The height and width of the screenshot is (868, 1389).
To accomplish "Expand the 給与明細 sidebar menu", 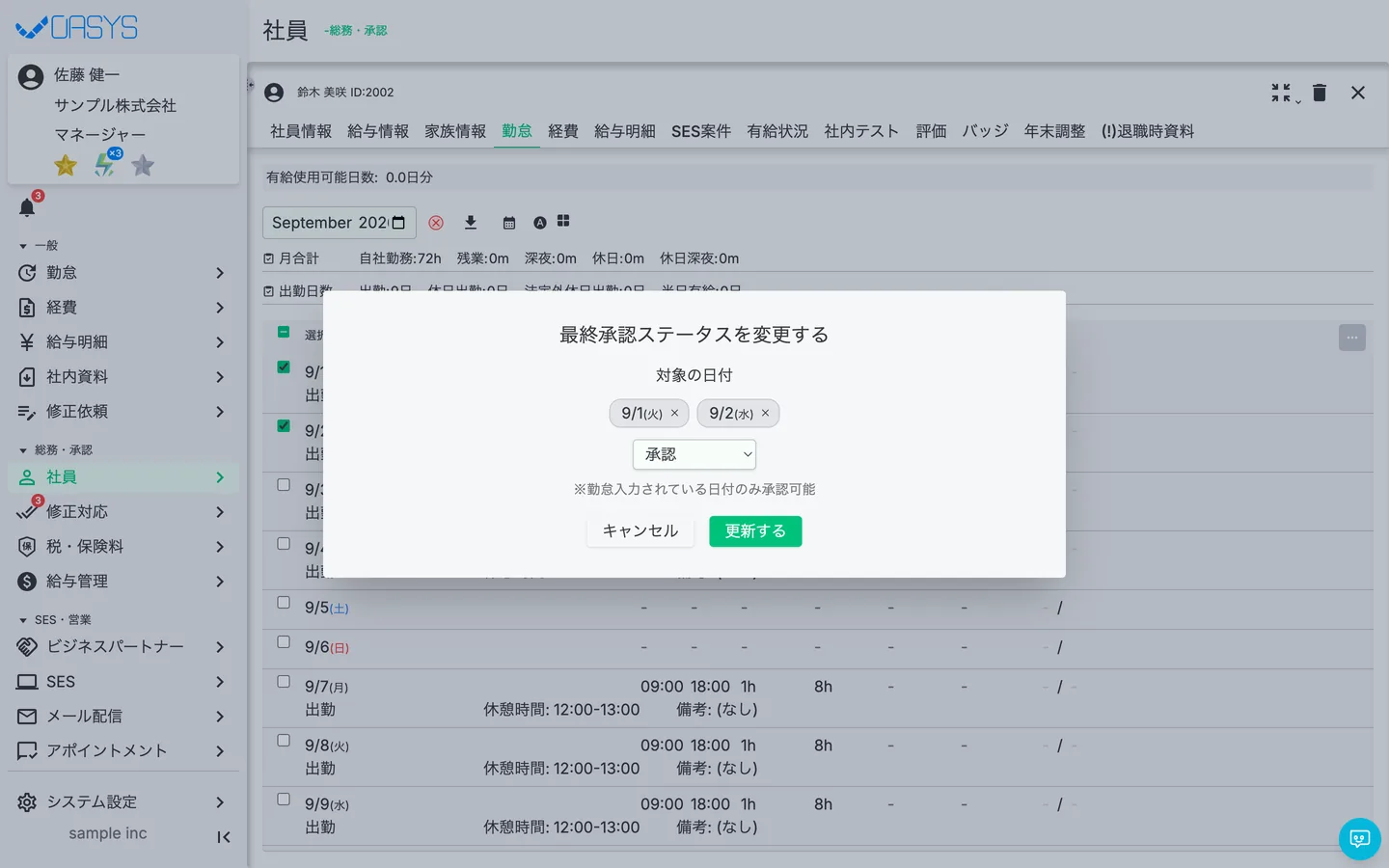I will pos(123,342).
